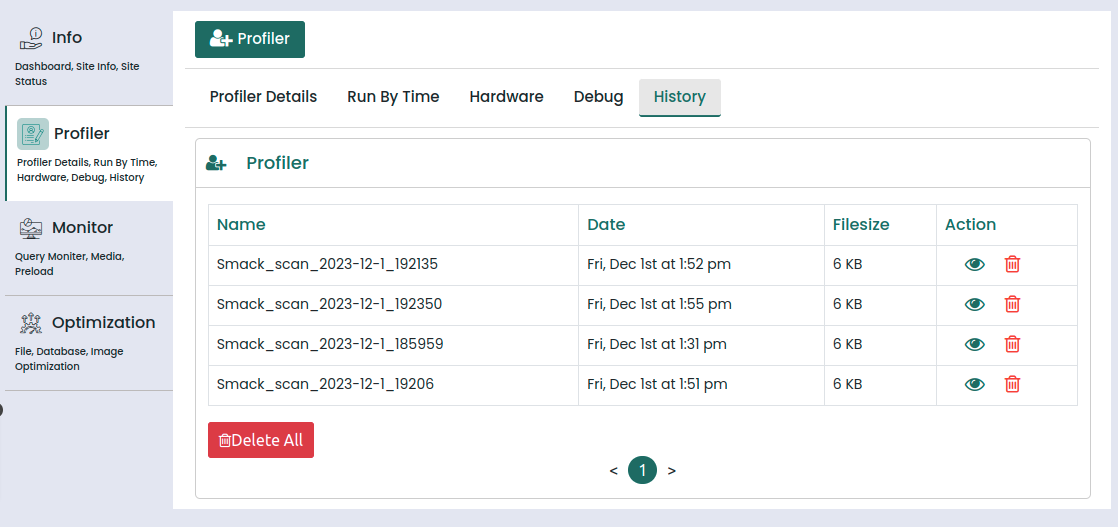Image resolution: width=1118 pixels, height=527 pixels.
Task: Switch to the Profiler Details tab
Action: click(x=263, y=97)
